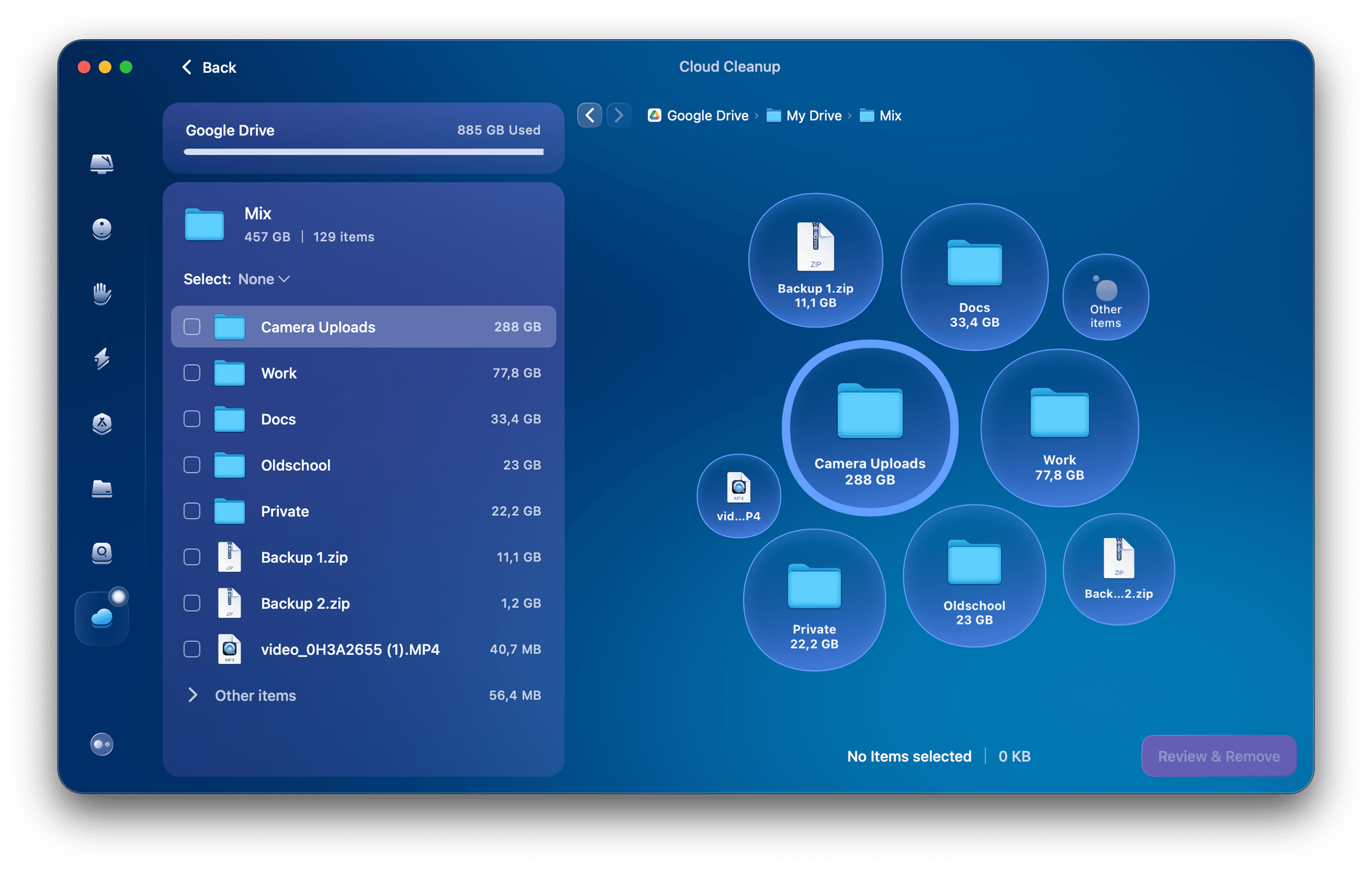Image resolution: width=1372 pixels, height=871 pixels.
Task: Open the Assistant icon at sidebar bottom
Action: point(103,744)
